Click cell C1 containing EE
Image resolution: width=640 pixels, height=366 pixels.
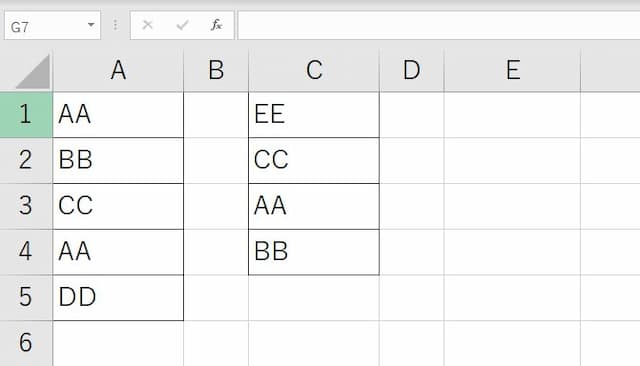click(314, 115)
